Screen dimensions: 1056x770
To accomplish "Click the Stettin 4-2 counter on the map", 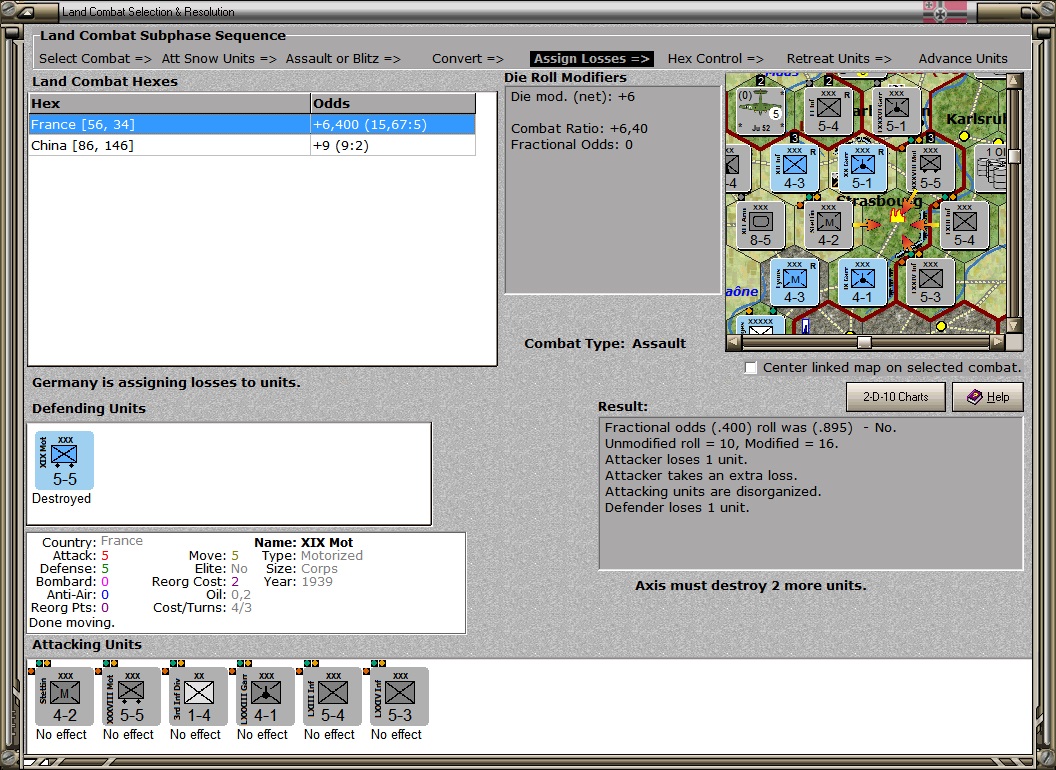I will (x=828, y=225).
